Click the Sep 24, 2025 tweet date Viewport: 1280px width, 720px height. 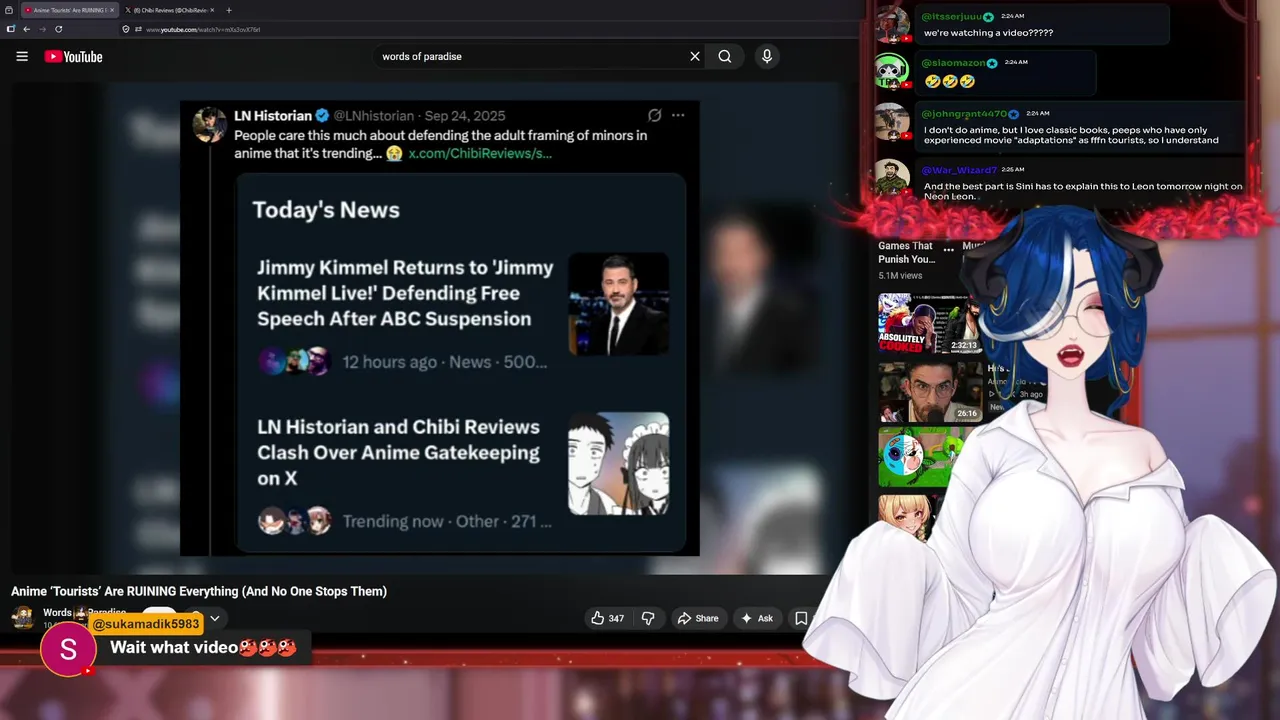tap(465, 116)
